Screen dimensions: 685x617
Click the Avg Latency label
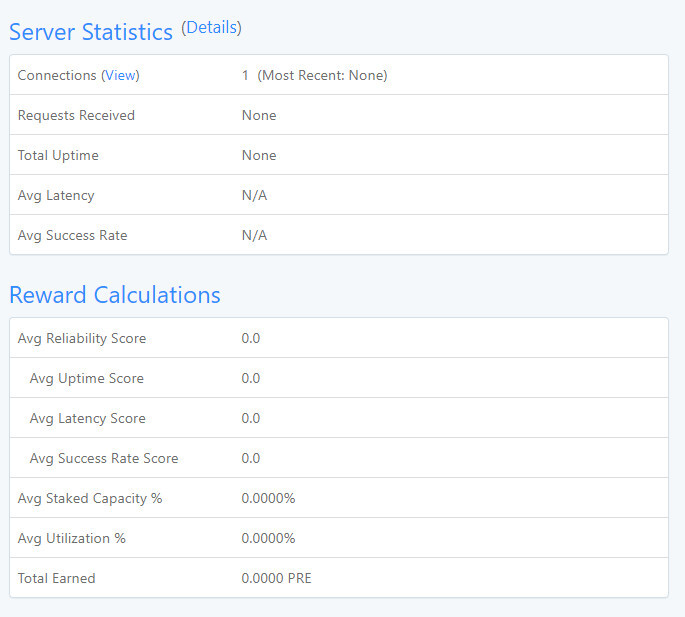(x=56, y=195)
